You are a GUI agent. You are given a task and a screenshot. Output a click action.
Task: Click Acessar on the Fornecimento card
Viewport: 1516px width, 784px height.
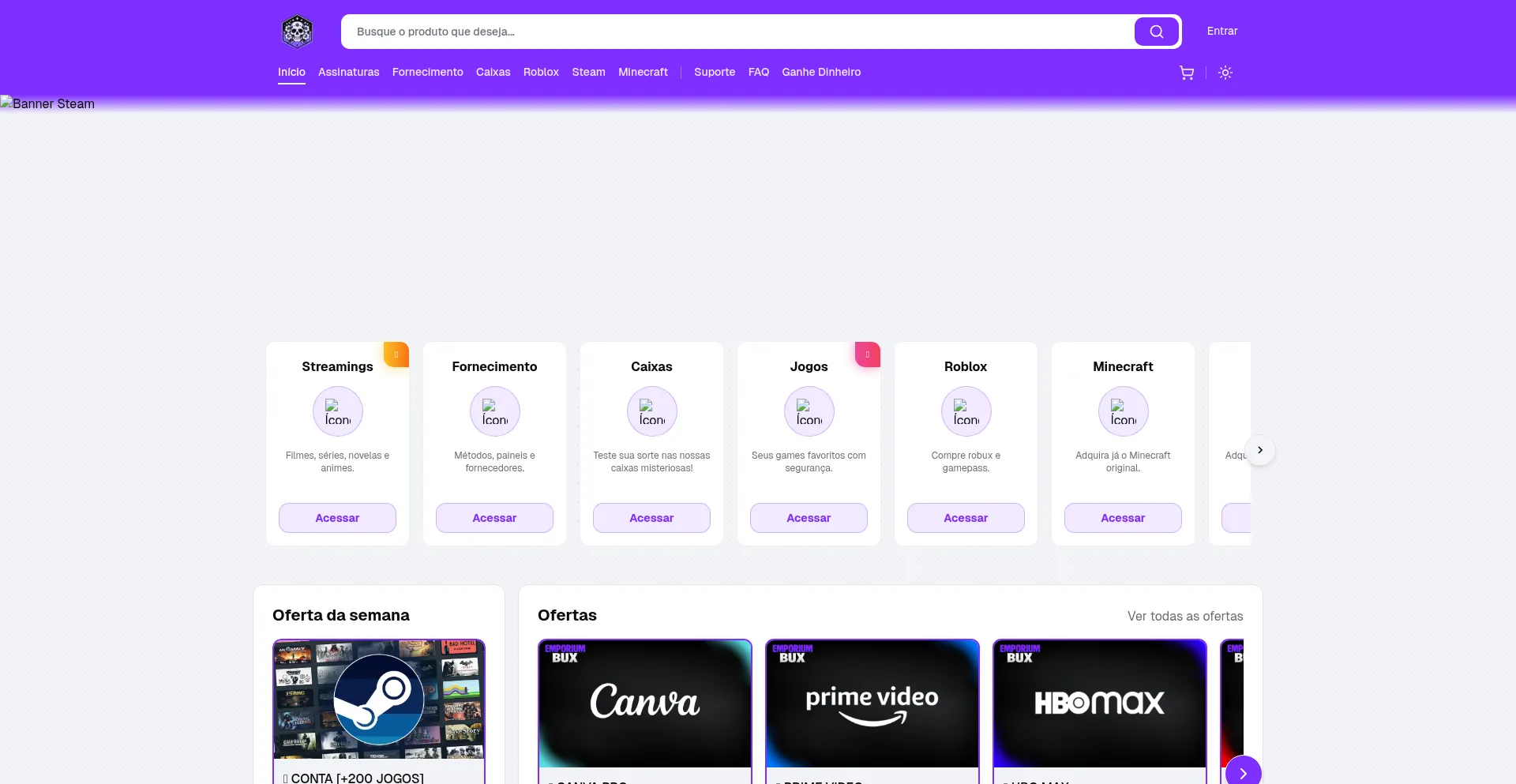point(494,518)
